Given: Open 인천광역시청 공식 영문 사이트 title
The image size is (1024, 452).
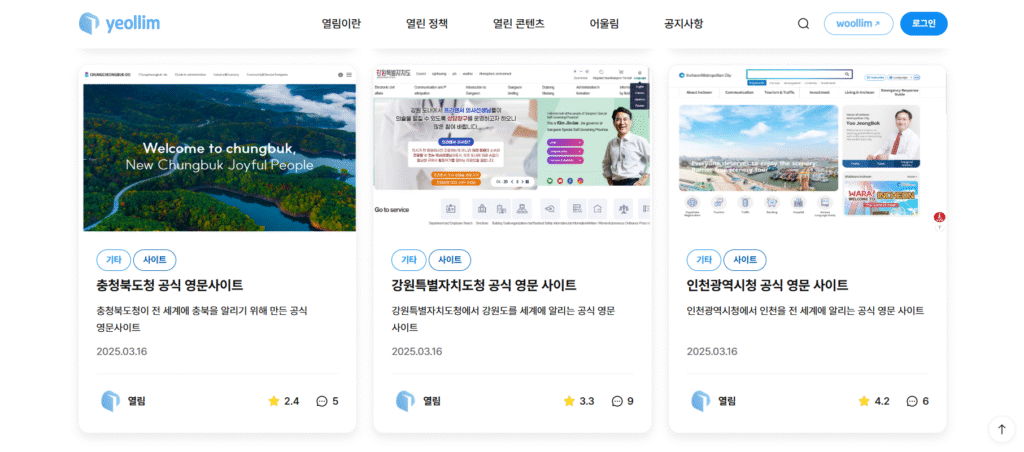Looking at the screenshot, I should pos(767,285).
